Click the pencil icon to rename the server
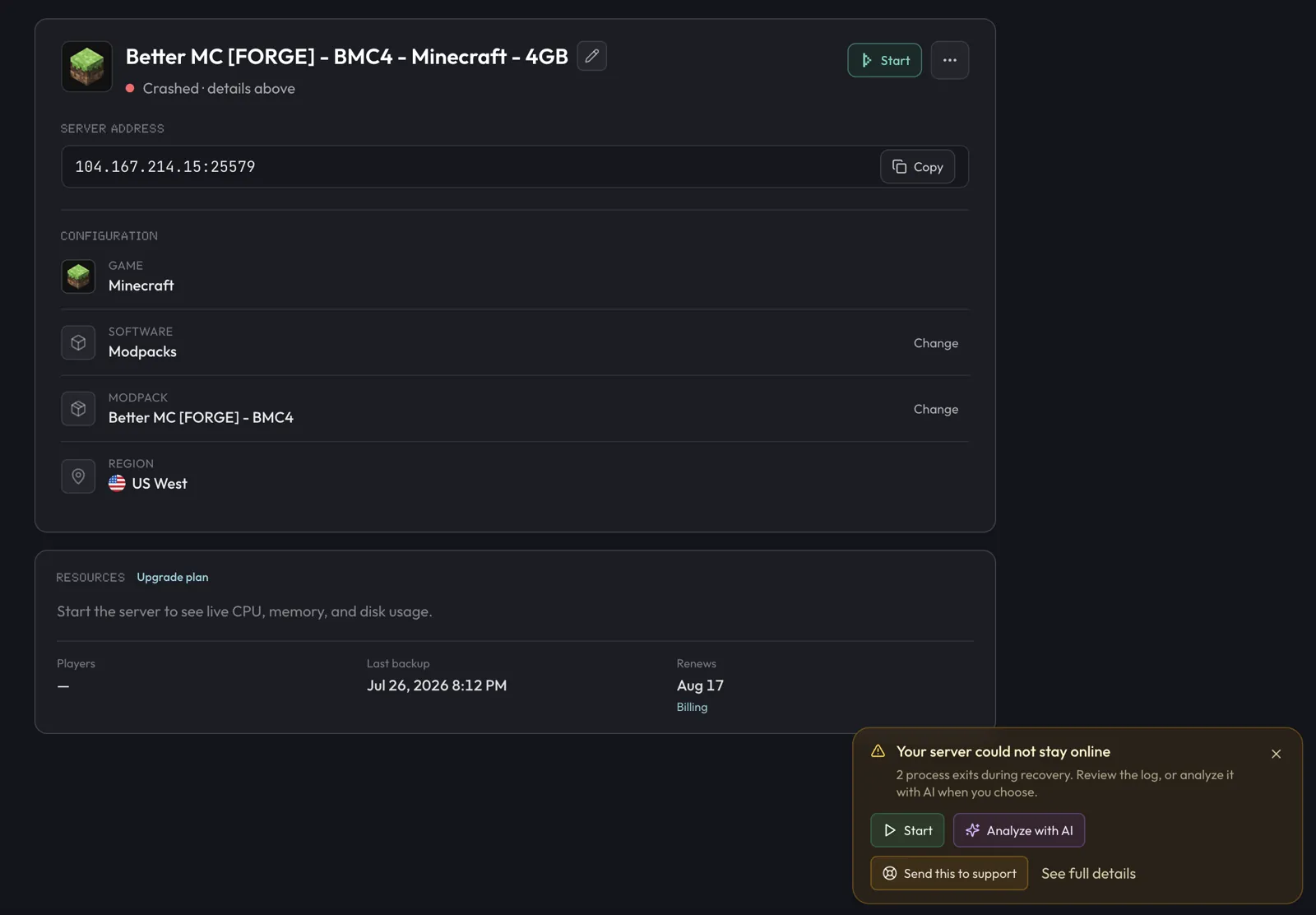This screenshot has width=1316, height=915. [591, 56]
